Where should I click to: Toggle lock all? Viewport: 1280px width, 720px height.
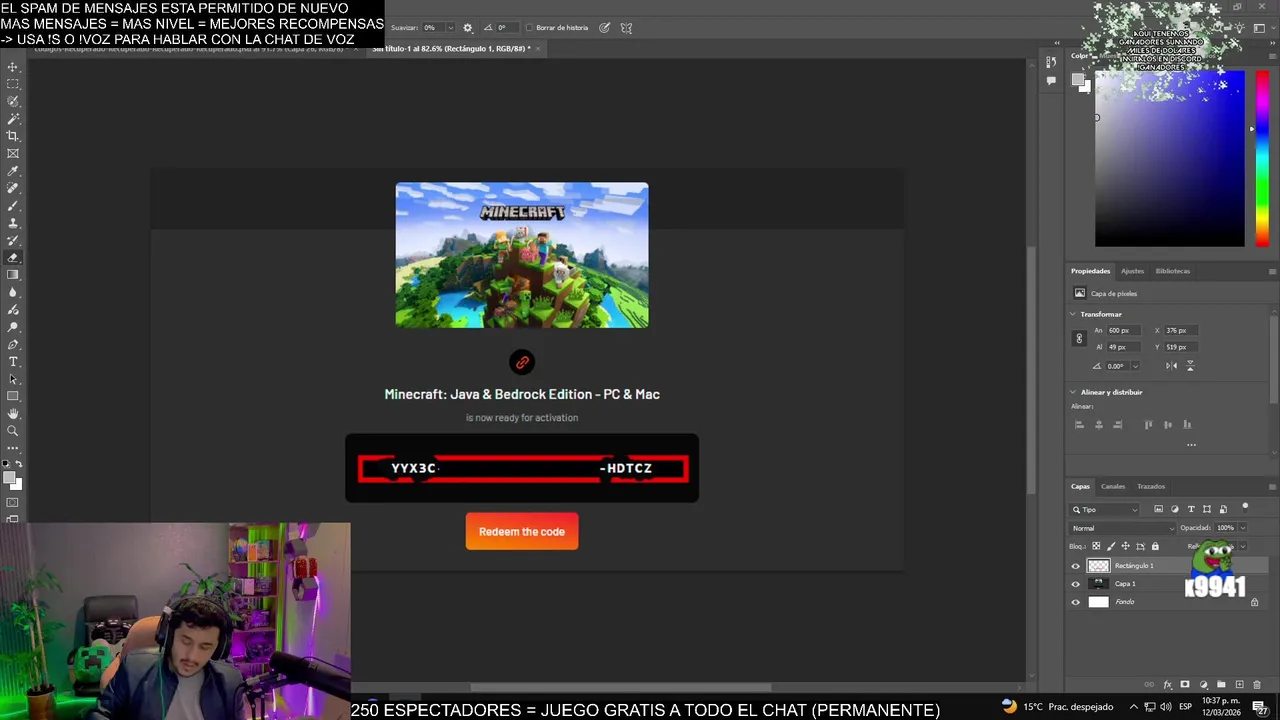pyautogui.click(x=1155, y=546)
